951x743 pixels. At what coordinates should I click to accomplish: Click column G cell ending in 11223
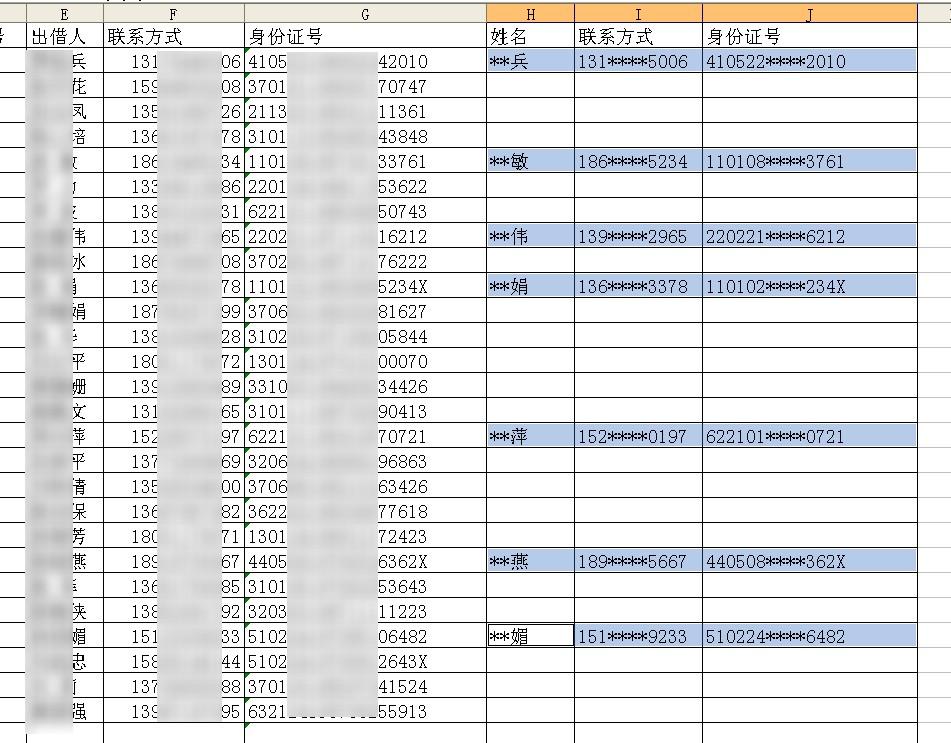pos(365,611)
